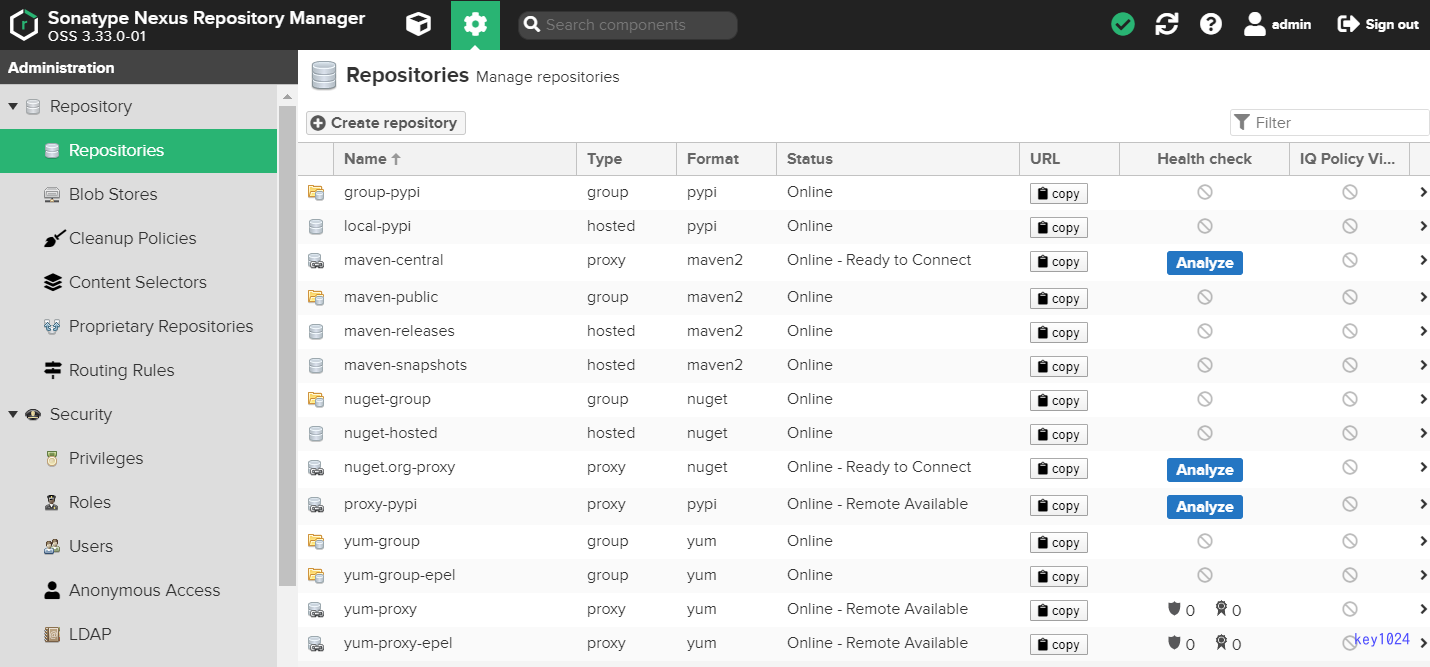The width and height of the screenshot is (1430, 667).
Task: Sort by the Format column header
Action: click(727, 159)
